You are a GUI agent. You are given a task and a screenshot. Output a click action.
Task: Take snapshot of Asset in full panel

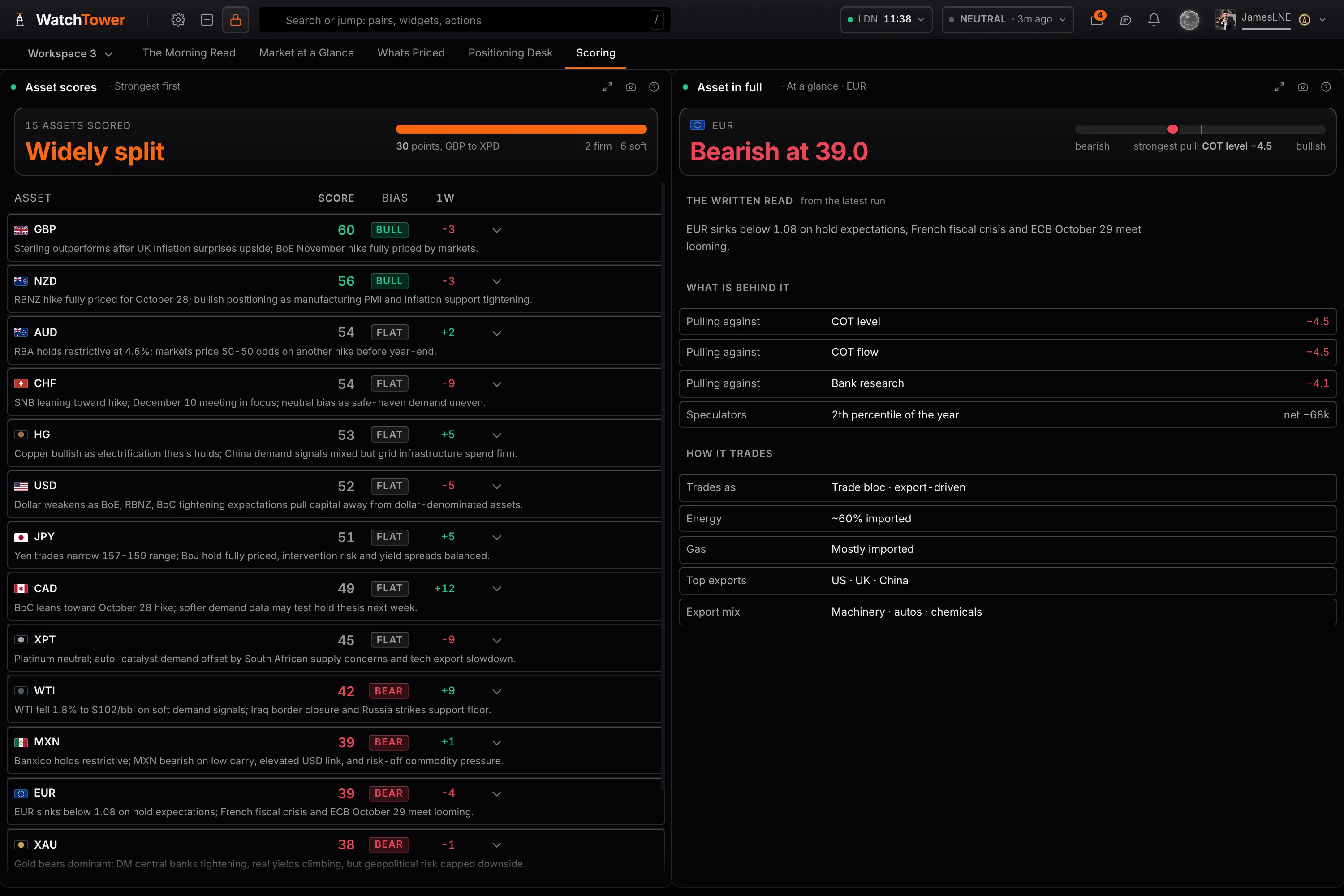click(1302, 87)
